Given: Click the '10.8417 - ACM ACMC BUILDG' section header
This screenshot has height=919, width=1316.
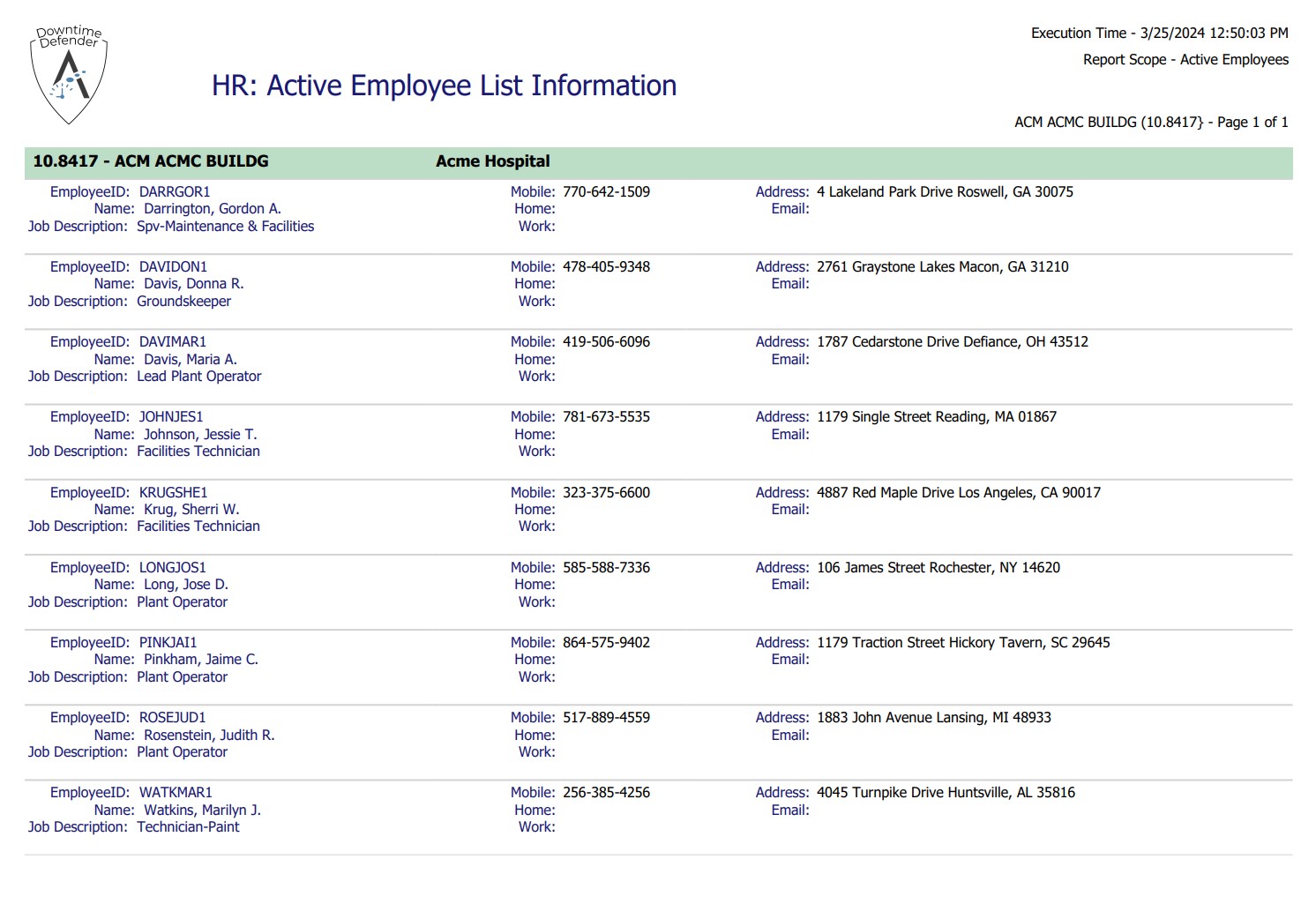Looking at the screenshot, I should tap(151, 161).
